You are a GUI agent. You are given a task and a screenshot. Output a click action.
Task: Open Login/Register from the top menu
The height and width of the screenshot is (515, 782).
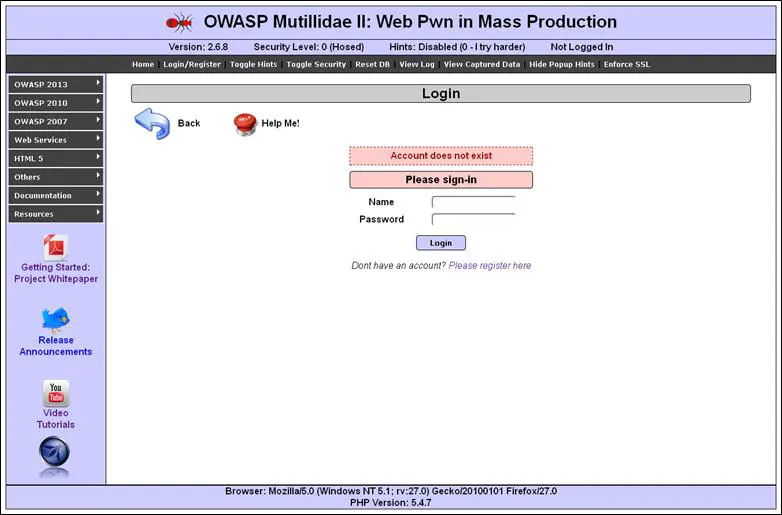(192, 64)
